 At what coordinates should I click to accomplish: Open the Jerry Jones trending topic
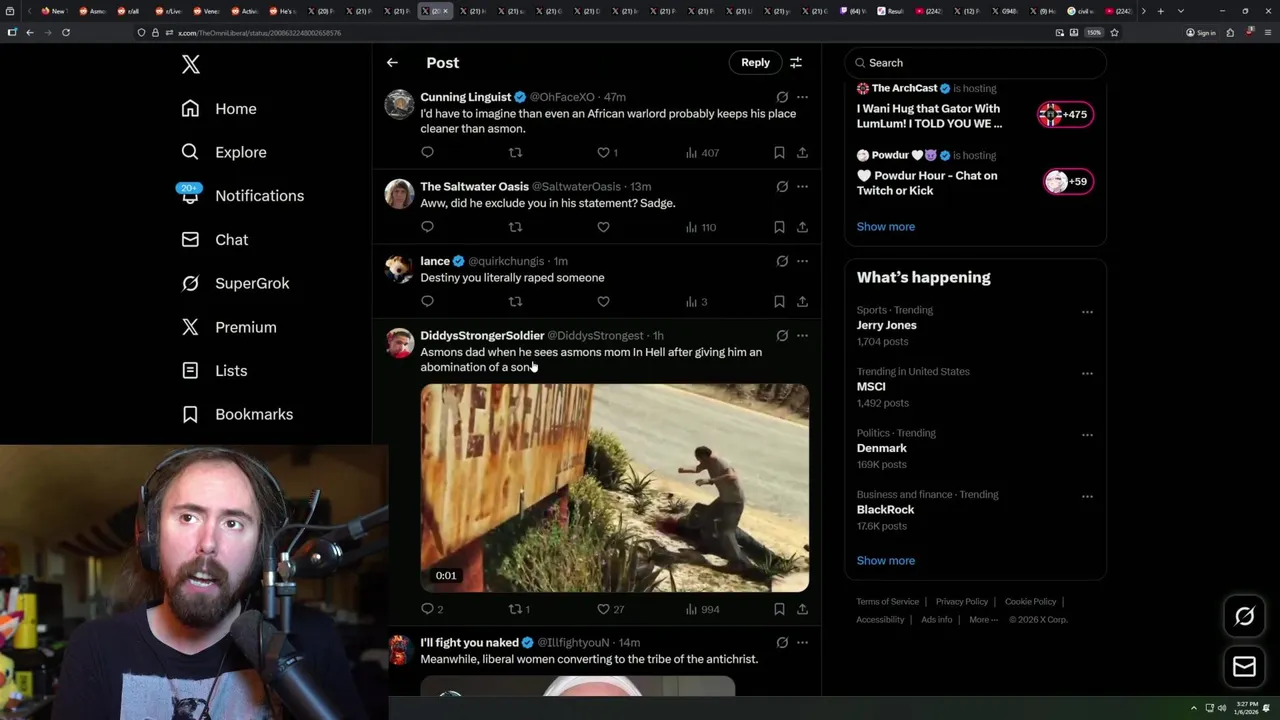886,325
